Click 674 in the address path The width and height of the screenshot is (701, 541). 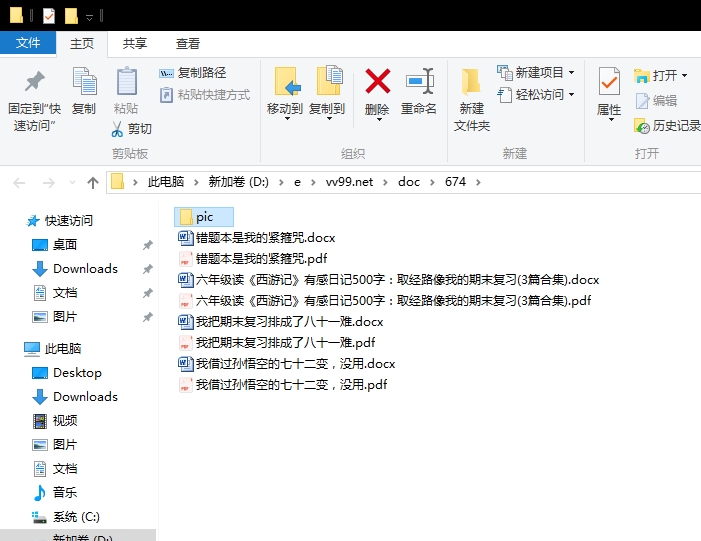[455, 182]
